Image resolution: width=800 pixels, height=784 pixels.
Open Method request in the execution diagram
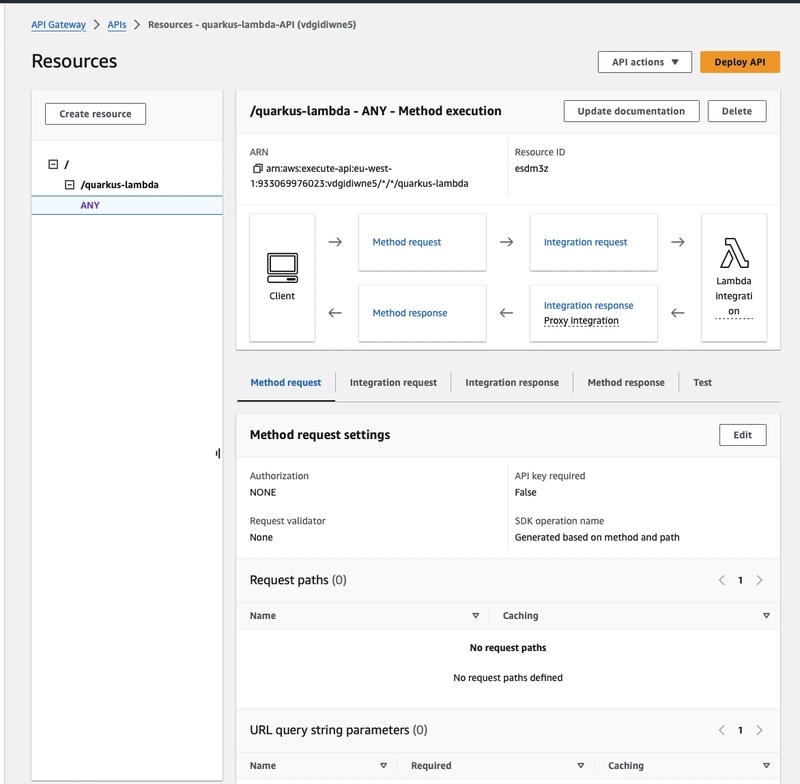tap(407, 242)
